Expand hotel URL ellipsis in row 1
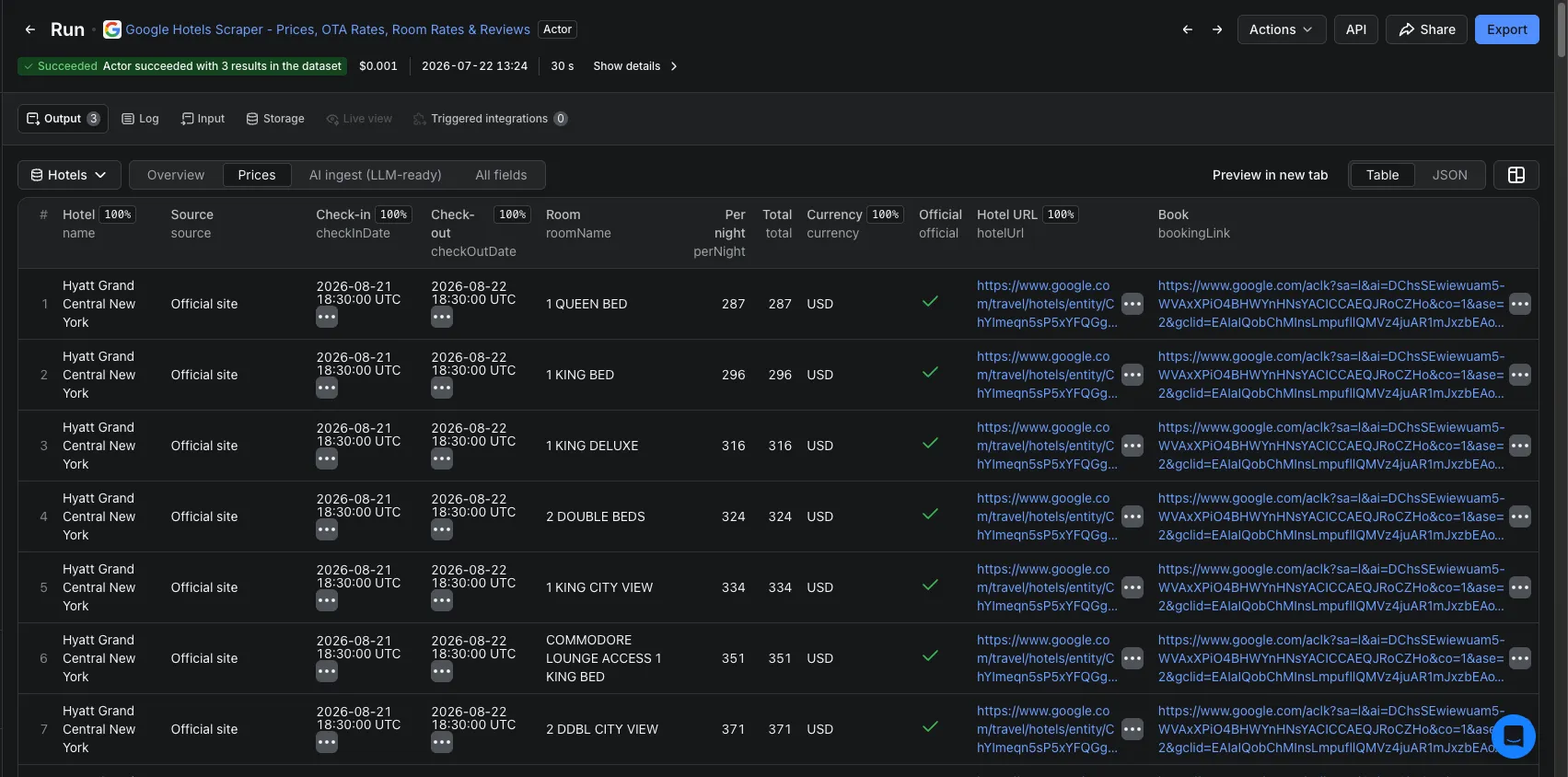This screenshot has width=1568, height=777. (1132, 304)
